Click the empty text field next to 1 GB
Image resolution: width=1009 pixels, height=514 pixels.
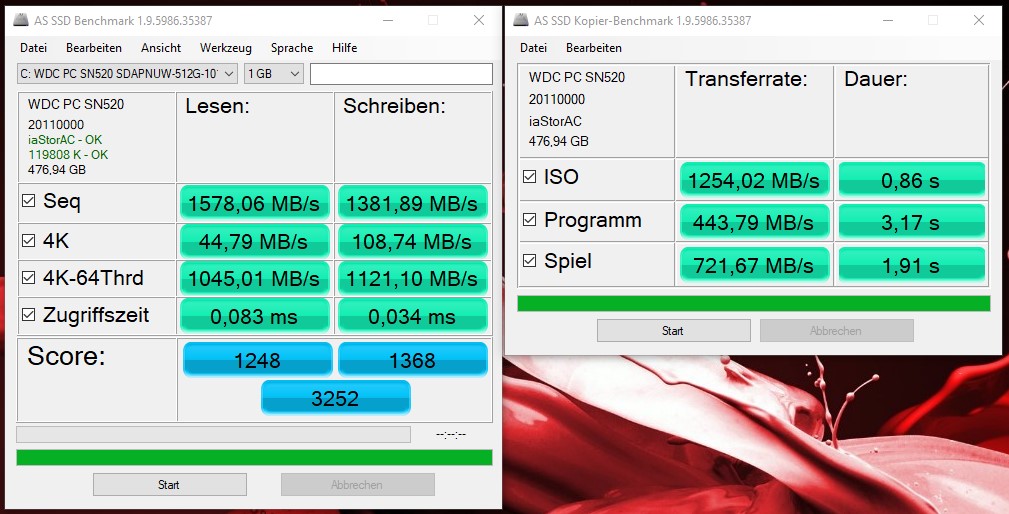coord(402,74)
